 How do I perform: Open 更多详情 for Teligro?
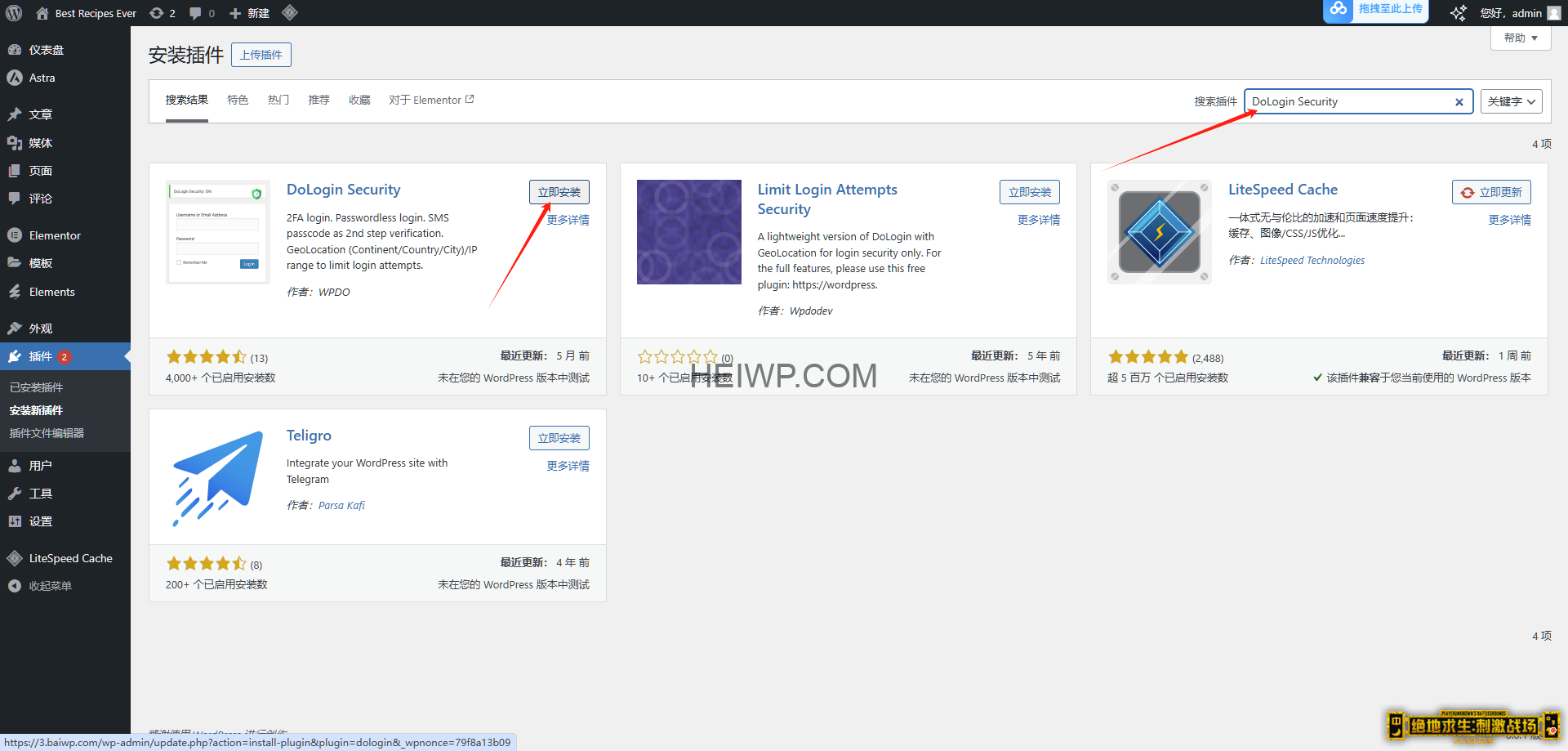(568, 466)
